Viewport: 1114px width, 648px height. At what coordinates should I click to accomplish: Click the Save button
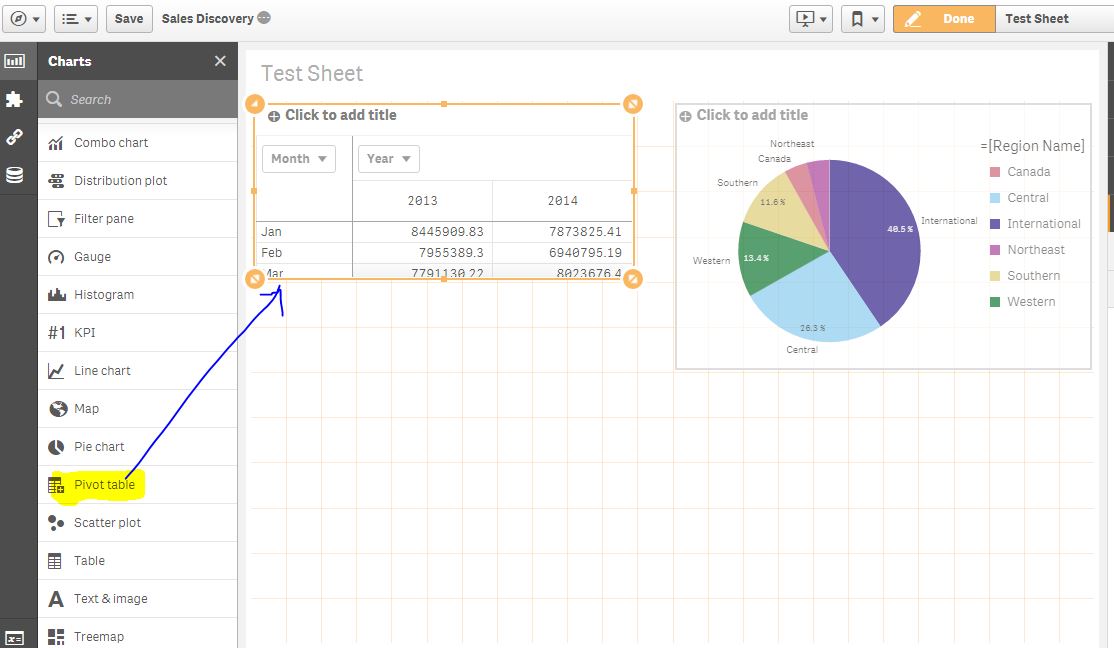click(128, 18)
